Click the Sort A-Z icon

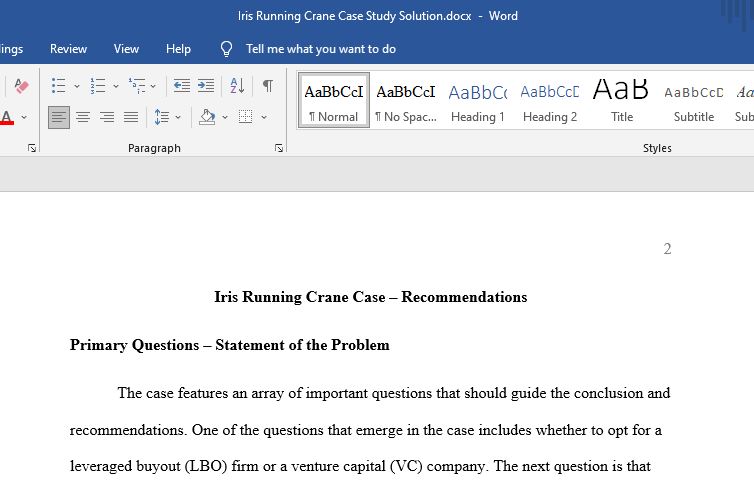tap(237, 86)
